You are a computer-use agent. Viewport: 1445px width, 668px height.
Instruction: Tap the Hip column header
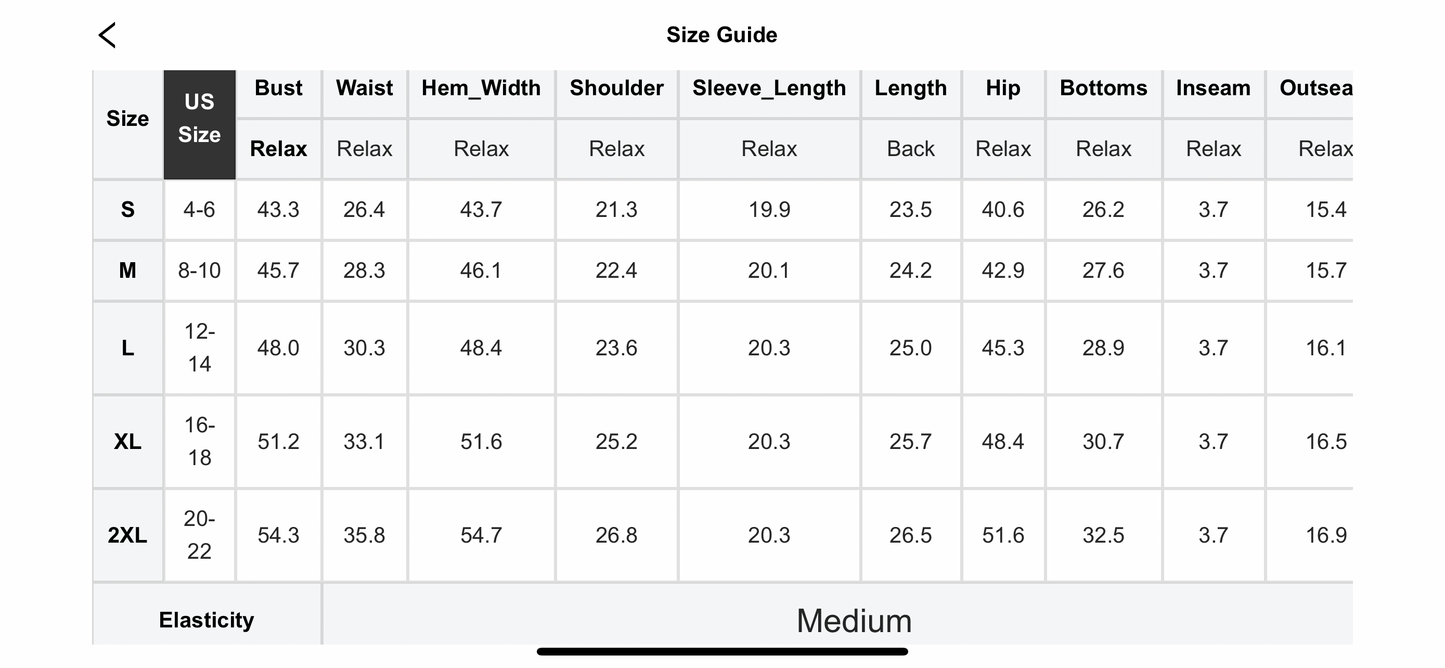coord(1003,88)
